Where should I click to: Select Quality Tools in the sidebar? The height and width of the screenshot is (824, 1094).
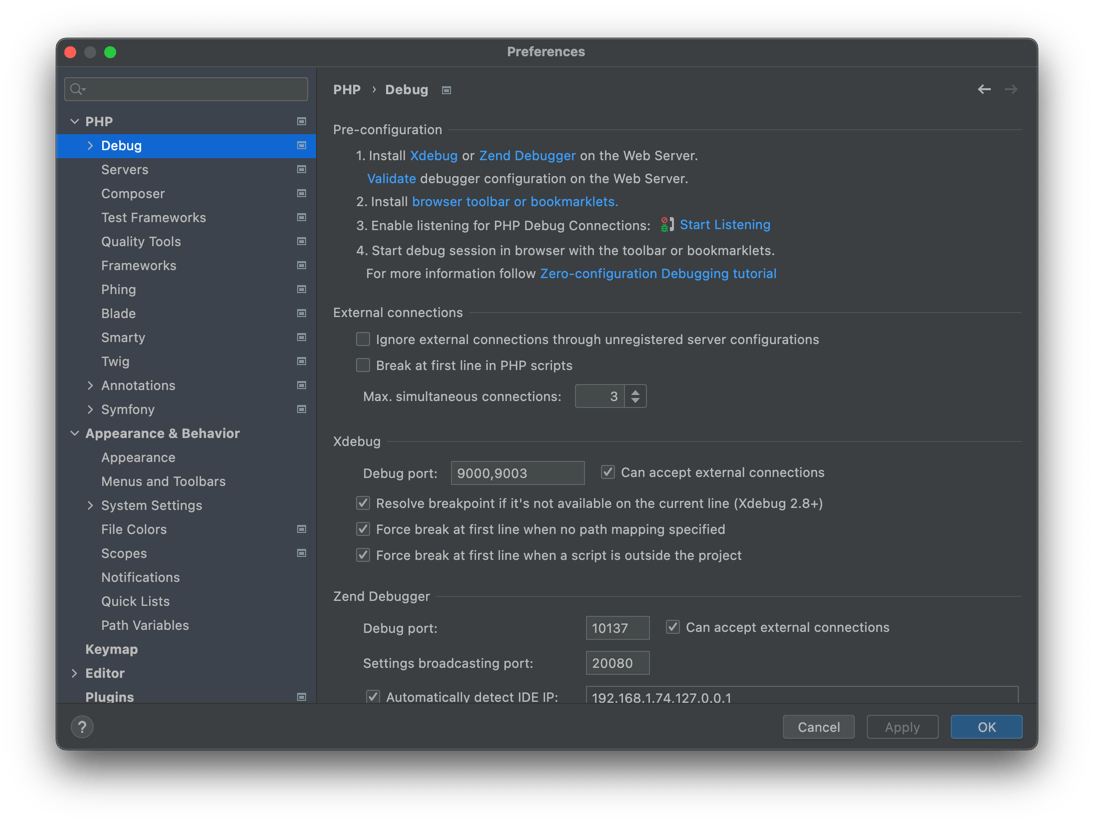(140, 241)
